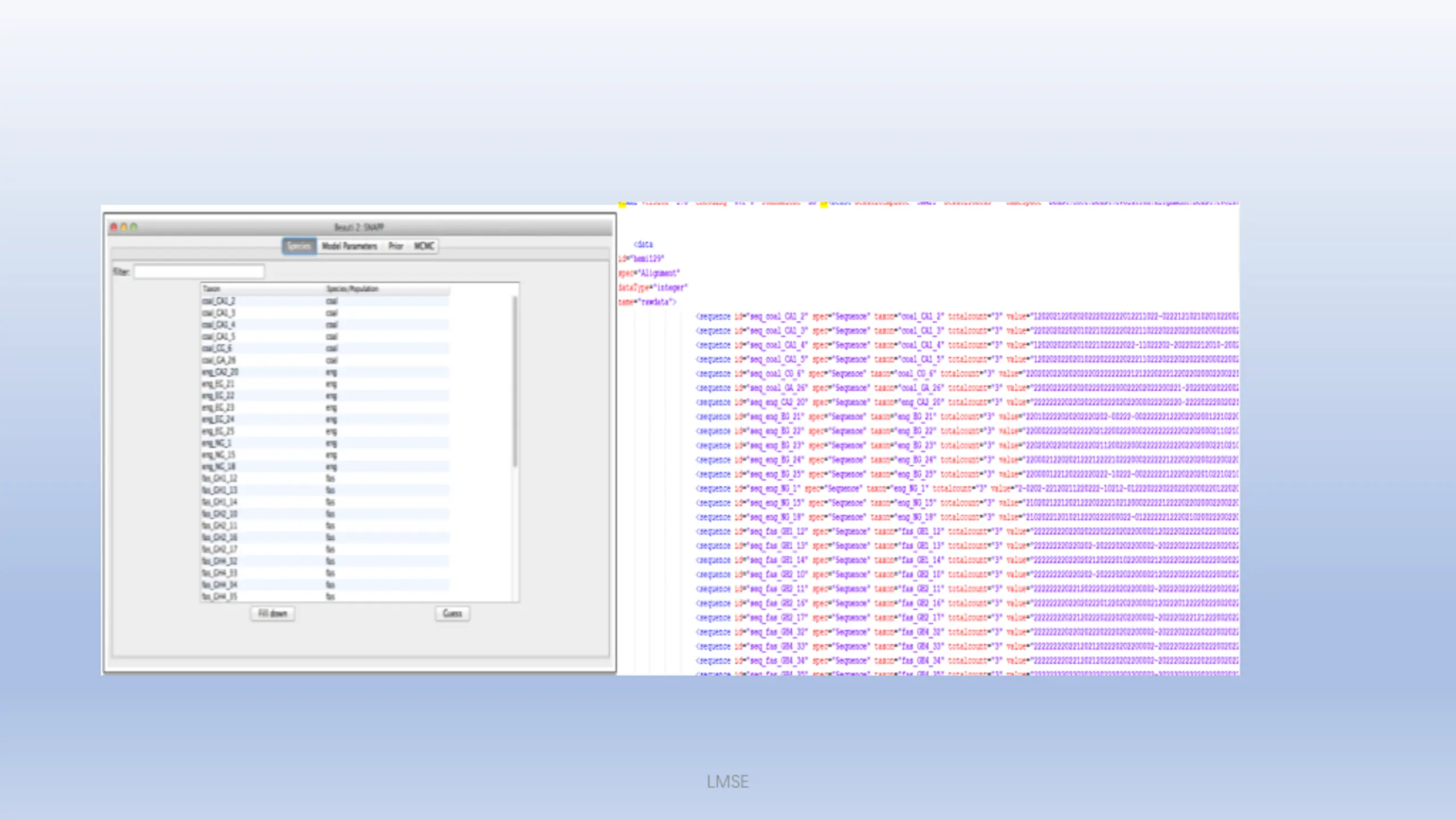1456x819 pixels.
Task: Click the spec="Alignment" XML attribute line
Action: (649, 272)
